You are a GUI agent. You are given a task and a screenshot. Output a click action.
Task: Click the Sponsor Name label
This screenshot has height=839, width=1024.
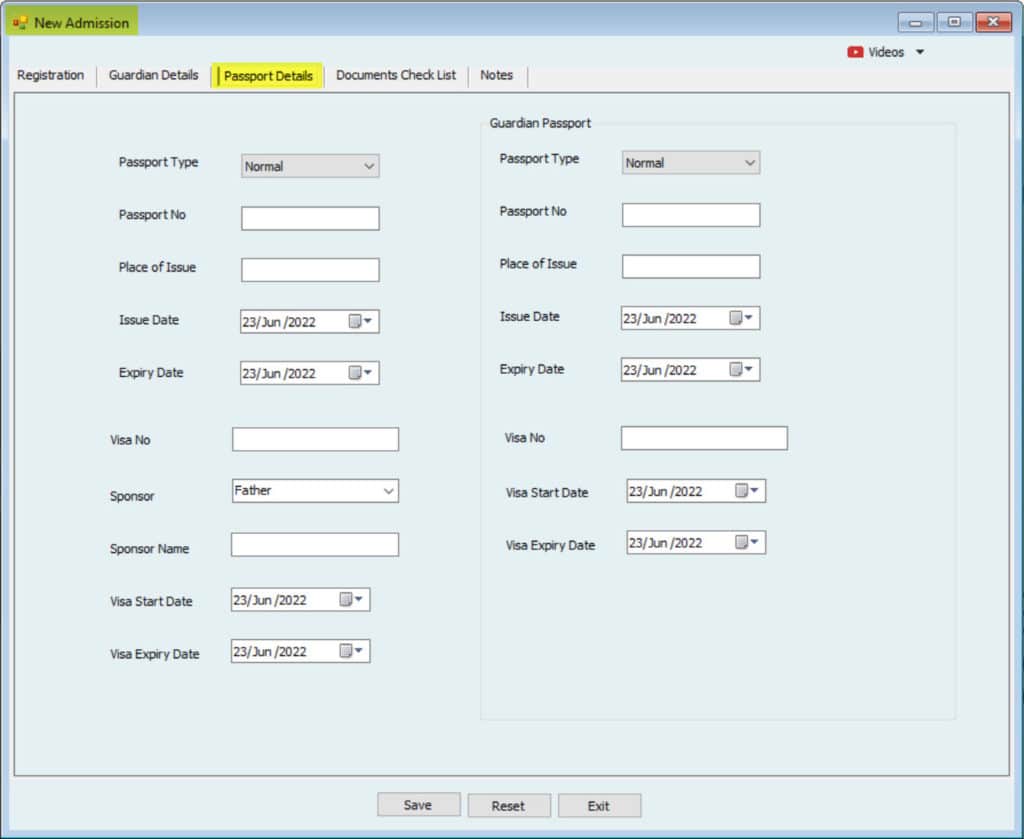click(x=150, y=549)
